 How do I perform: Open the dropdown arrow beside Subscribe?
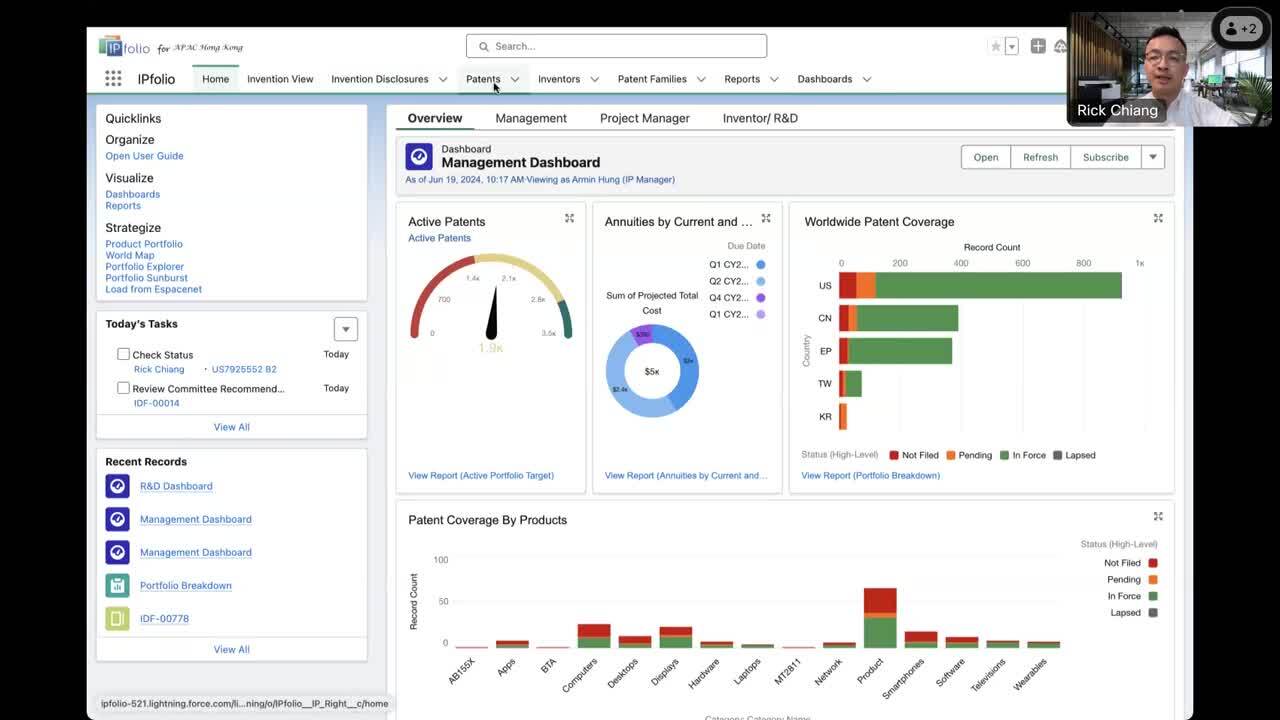(1153, 157)
